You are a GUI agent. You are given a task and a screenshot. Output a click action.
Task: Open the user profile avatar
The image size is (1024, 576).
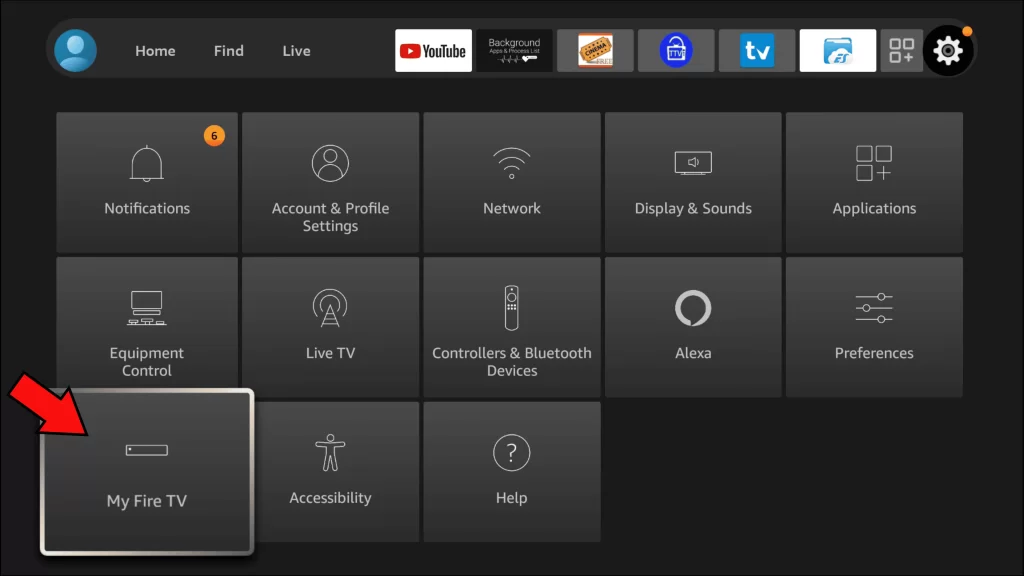(76, 50)
